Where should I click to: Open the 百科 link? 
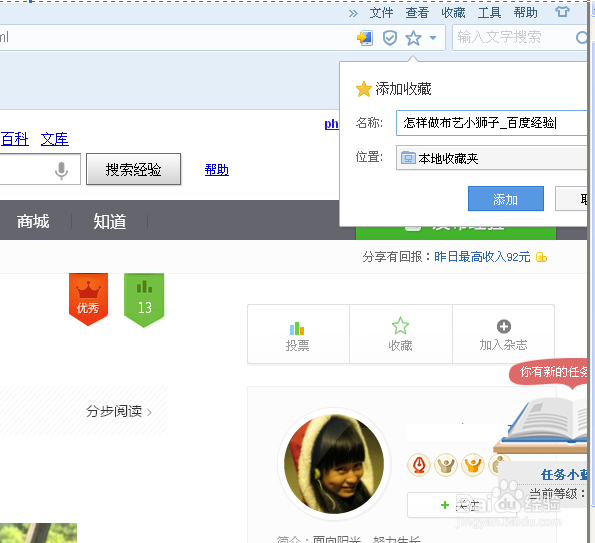(15, 139)
